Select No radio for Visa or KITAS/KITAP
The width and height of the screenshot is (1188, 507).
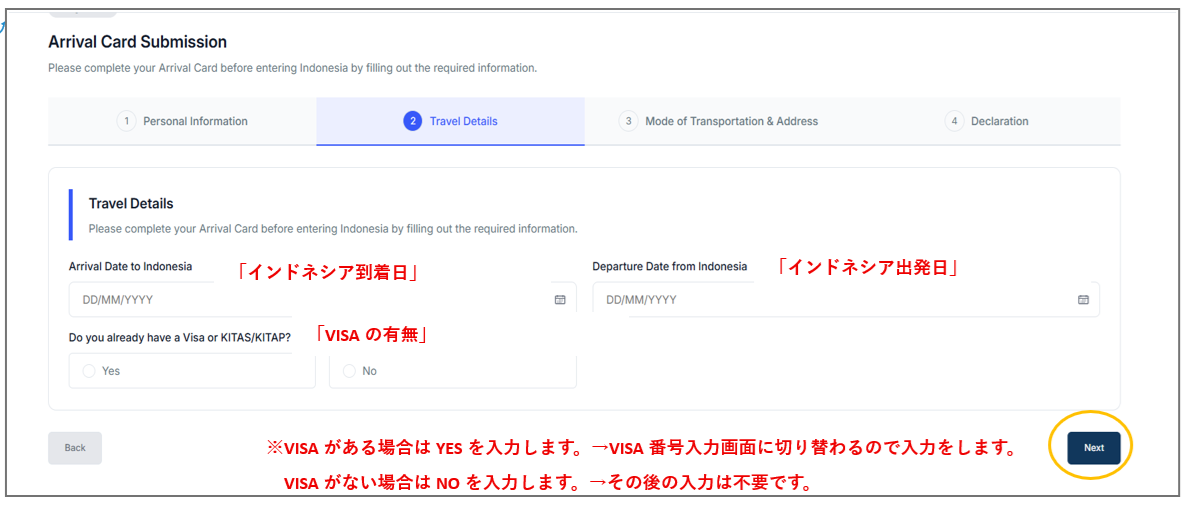[x=349, y=371]
